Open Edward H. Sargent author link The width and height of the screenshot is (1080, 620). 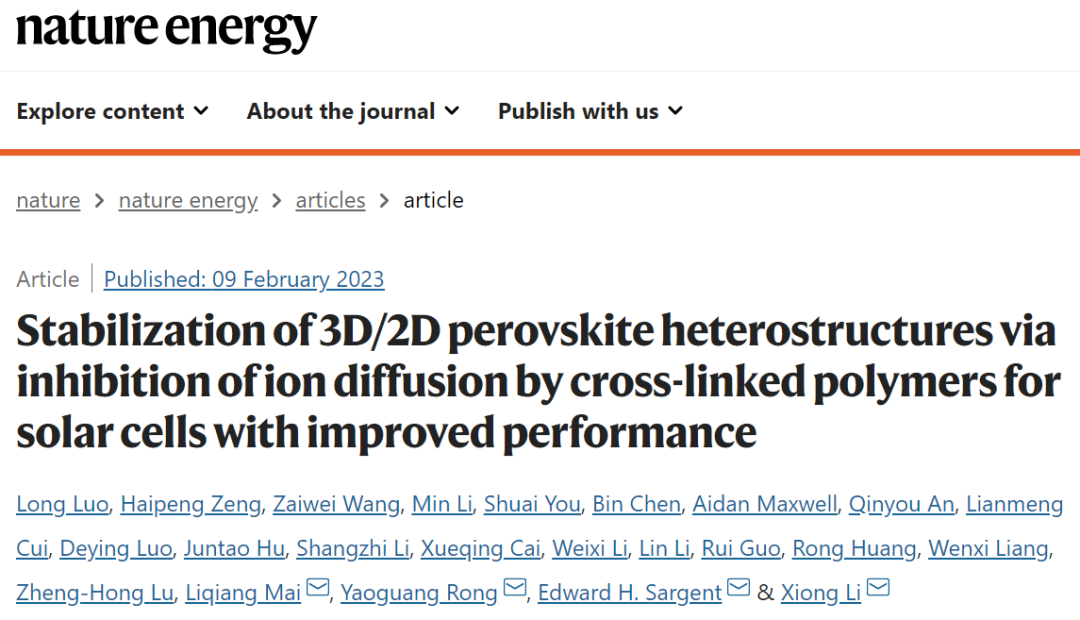630,592
